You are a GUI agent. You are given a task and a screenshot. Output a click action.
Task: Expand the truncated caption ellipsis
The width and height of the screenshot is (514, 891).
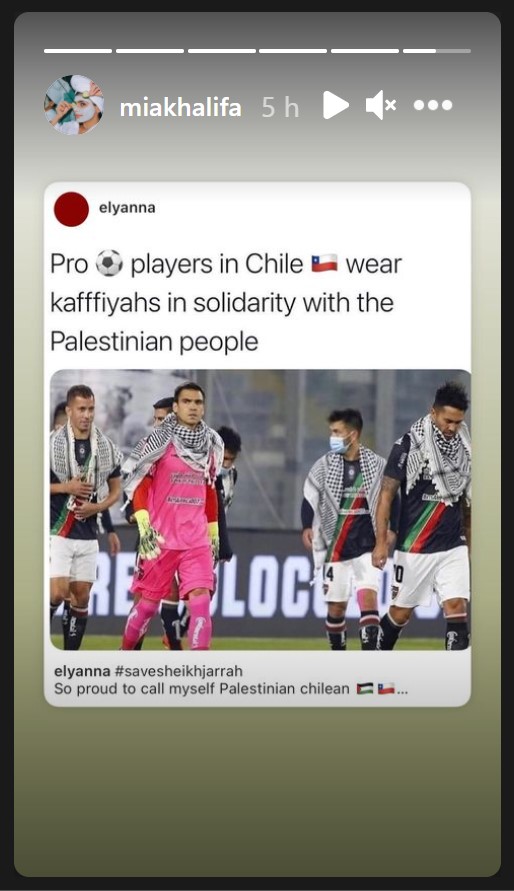point(402,690)
